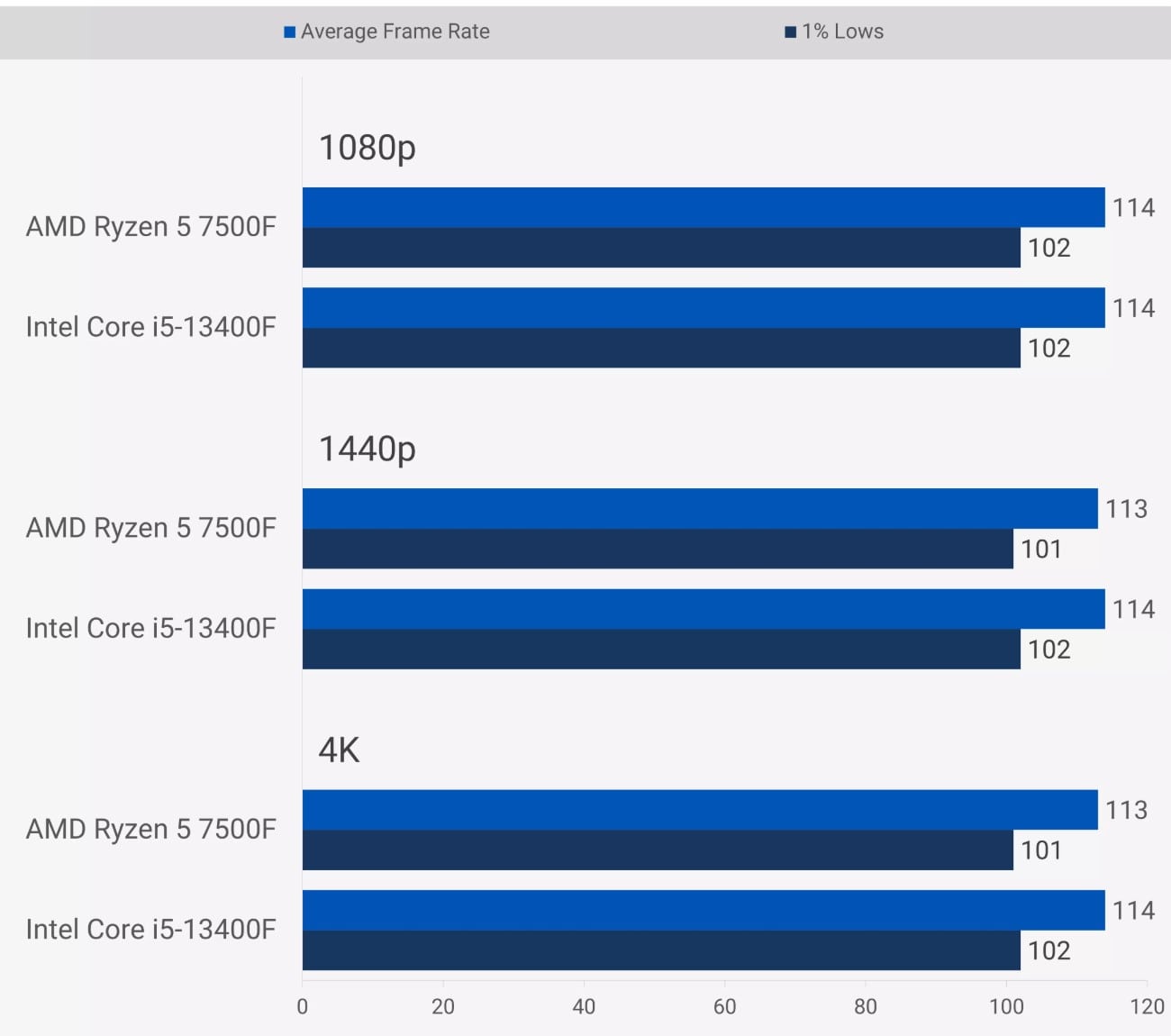1171x1036 pixels.
Task: Click the Intel Core i5-13400F label under 4K
Action: 150,930
